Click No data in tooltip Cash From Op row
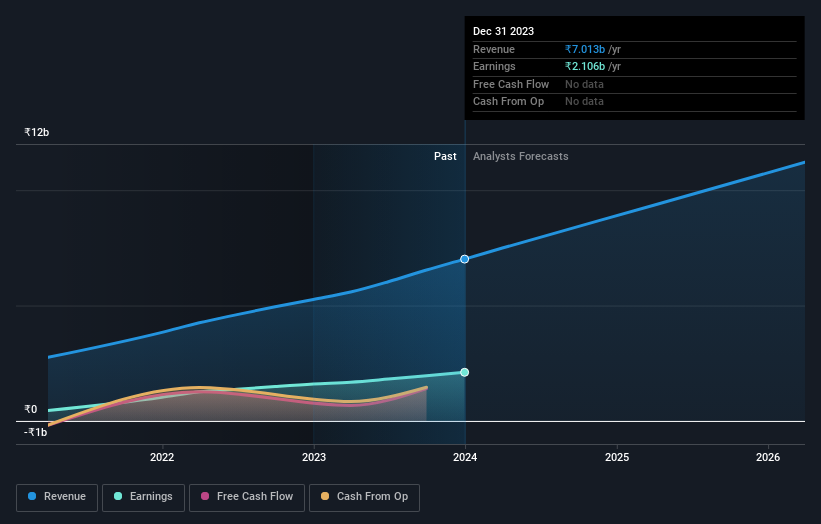This screenshot has width=821, height=524. pos(584,102)
